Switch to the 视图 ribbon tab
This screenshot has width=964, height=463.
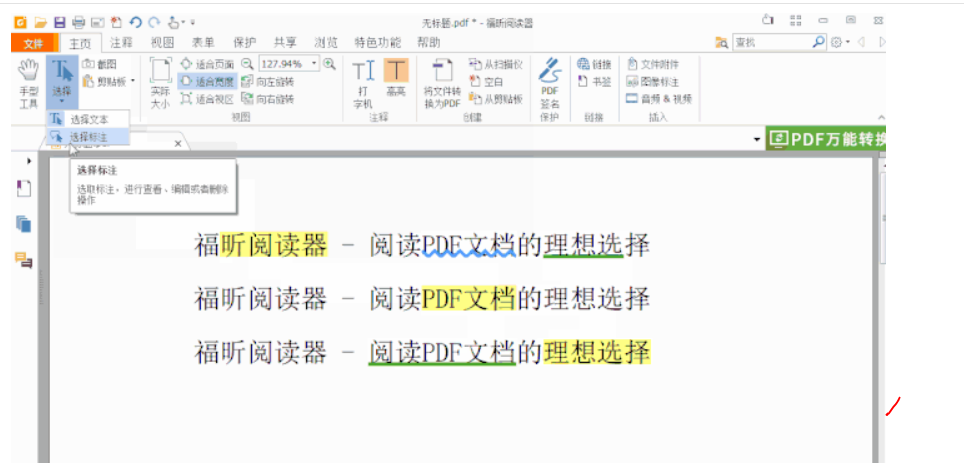pos(162,42)
